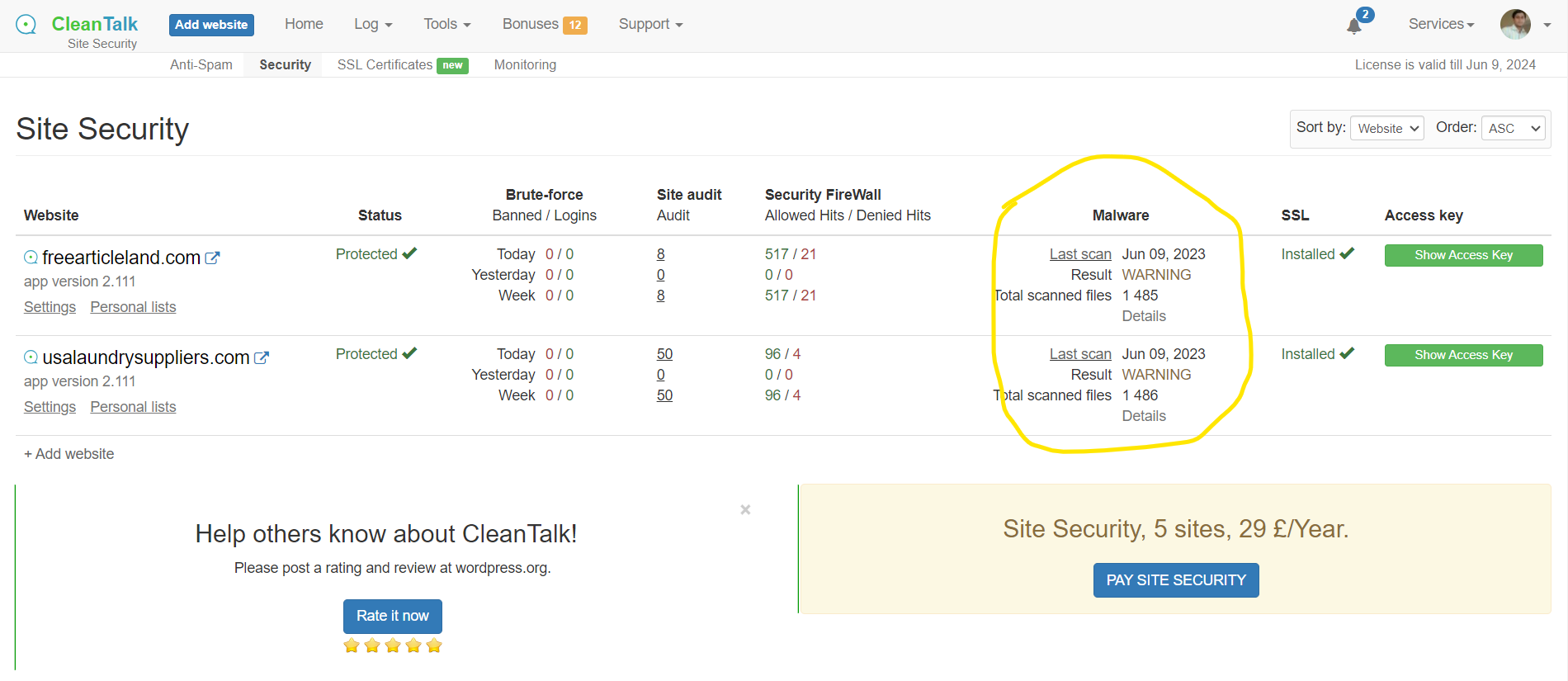Expand the Support dropdown menu

(651, 24)
